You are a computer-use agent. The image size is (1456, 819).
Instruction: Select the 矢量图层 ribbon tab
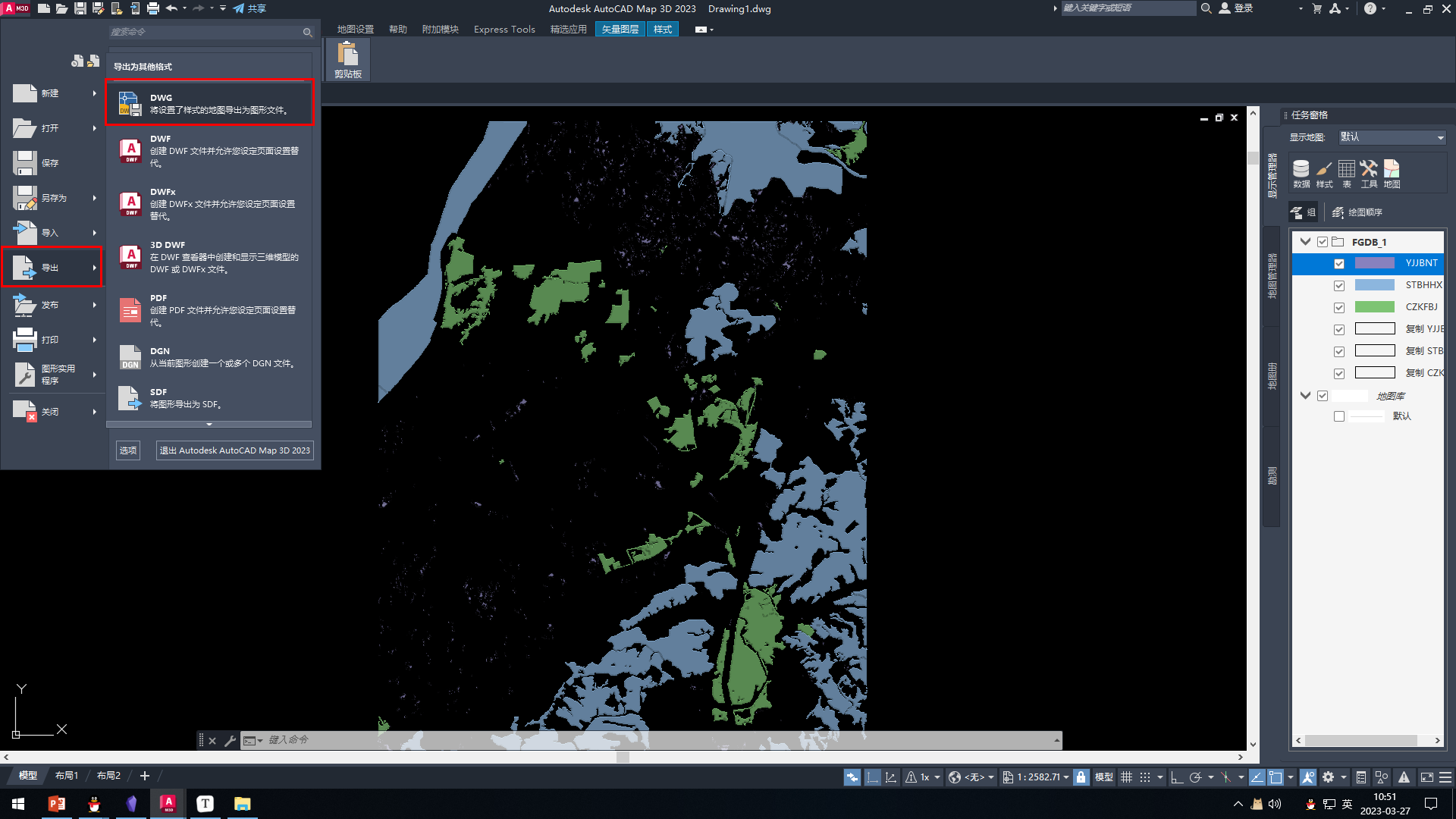tap(620, 29)
